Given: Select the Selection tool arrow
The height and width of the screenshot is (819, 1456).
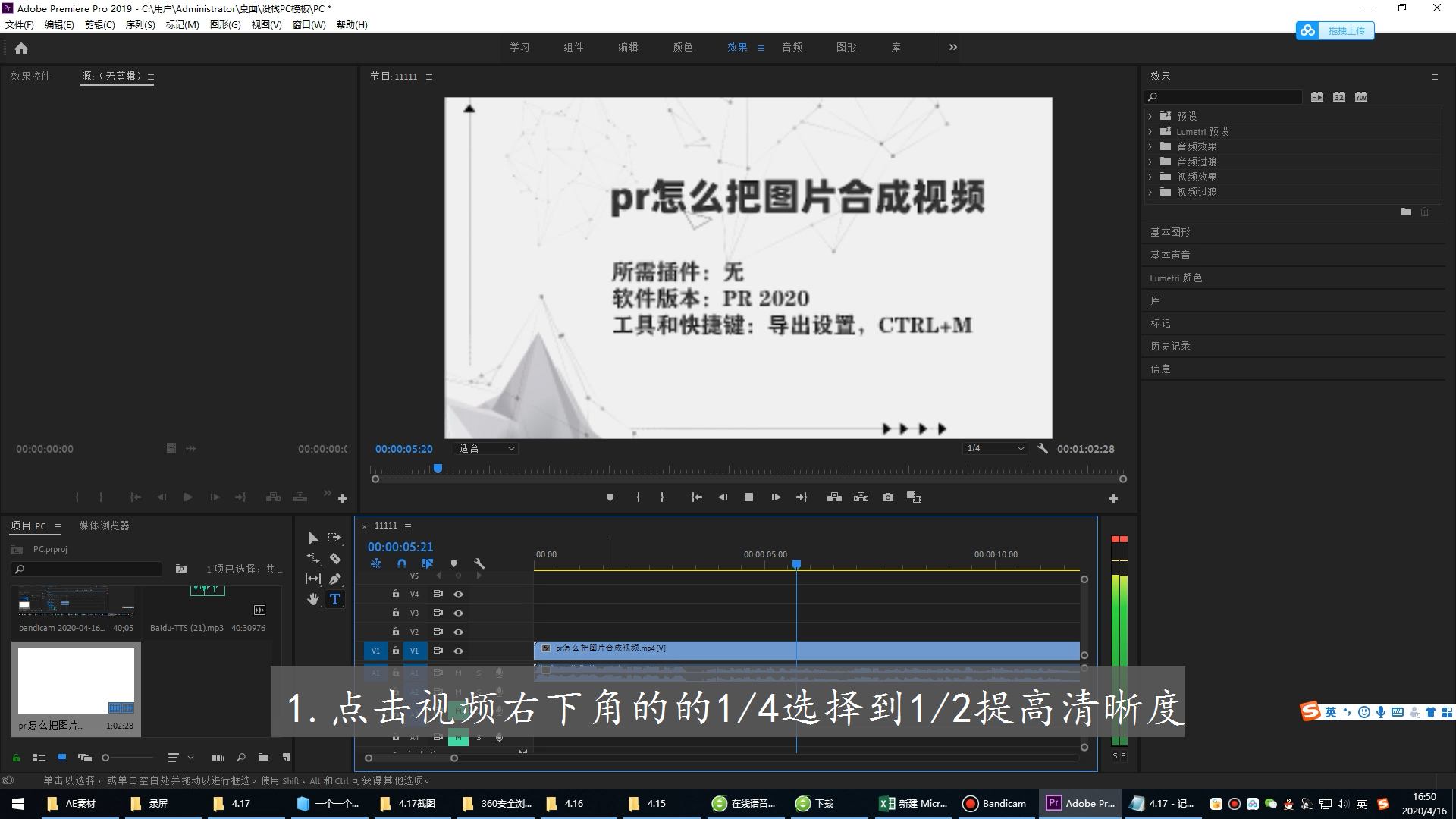Looking at the screenshot, I should [x=313, y=538].
